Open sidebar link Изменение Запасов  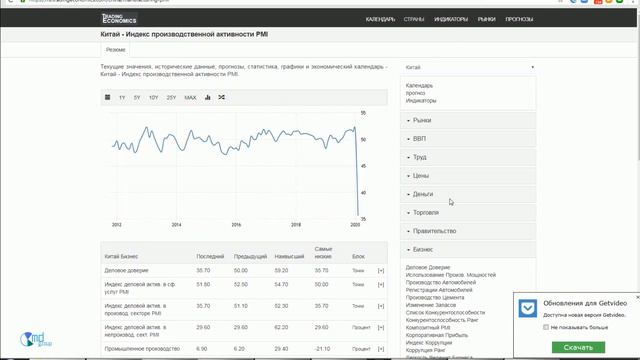pos(431,305)
